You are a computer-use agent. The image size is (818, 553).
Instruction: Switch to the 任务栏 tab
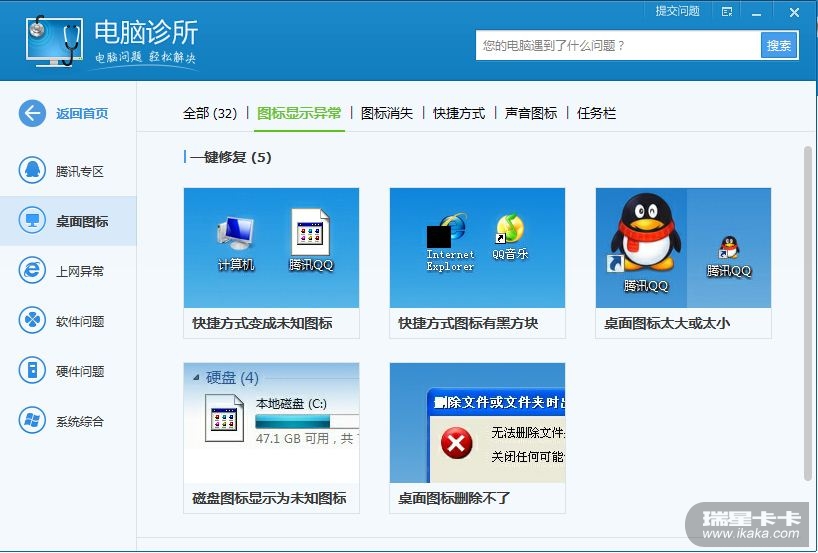click(596, 113)
